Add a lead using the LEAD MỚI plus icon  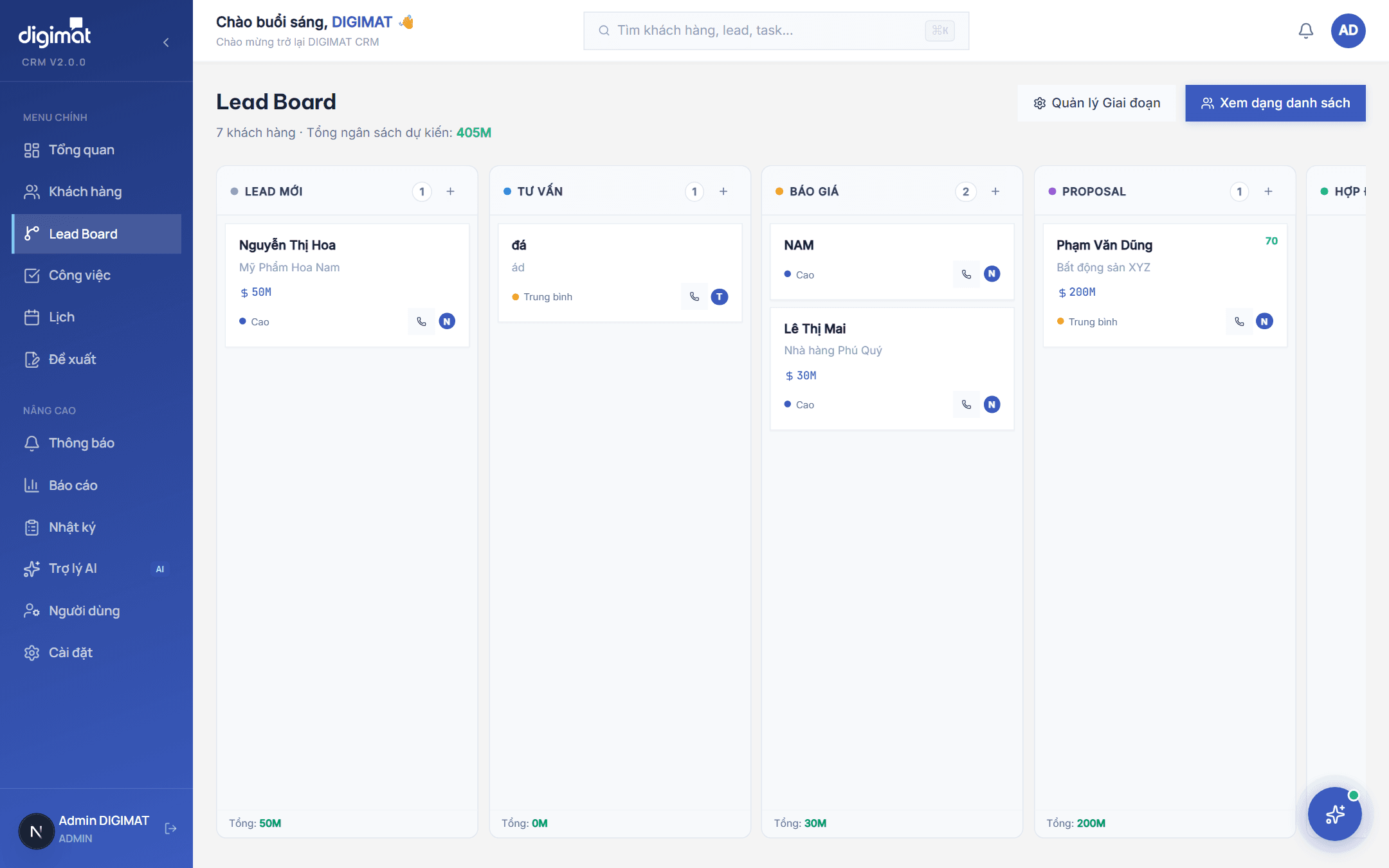point(451,192)
